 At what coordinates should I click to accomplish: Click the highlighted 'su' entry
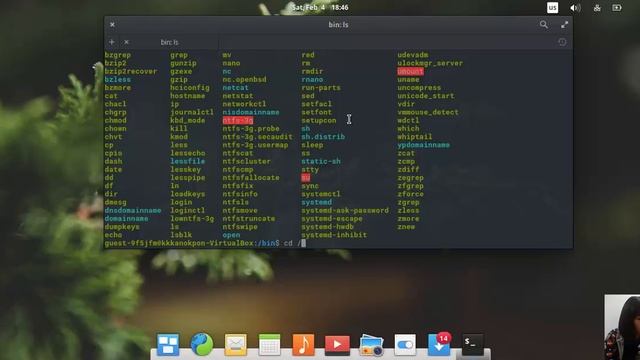coord(306,178)
